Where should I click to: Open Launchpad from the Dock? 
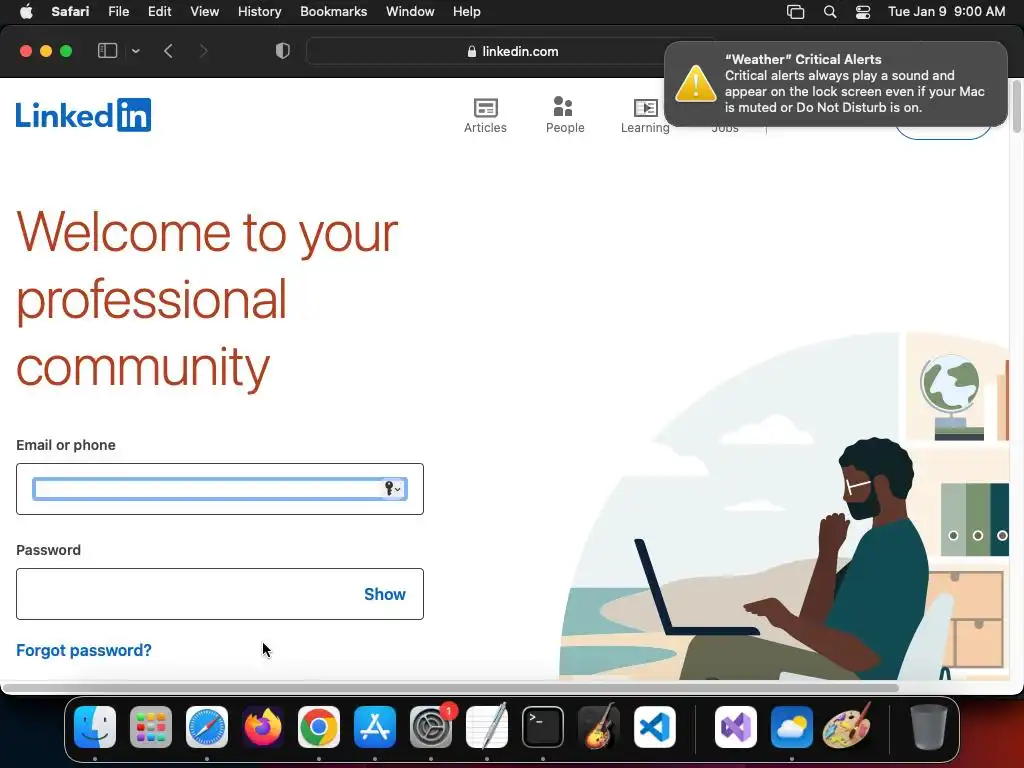tap(151, 727)
